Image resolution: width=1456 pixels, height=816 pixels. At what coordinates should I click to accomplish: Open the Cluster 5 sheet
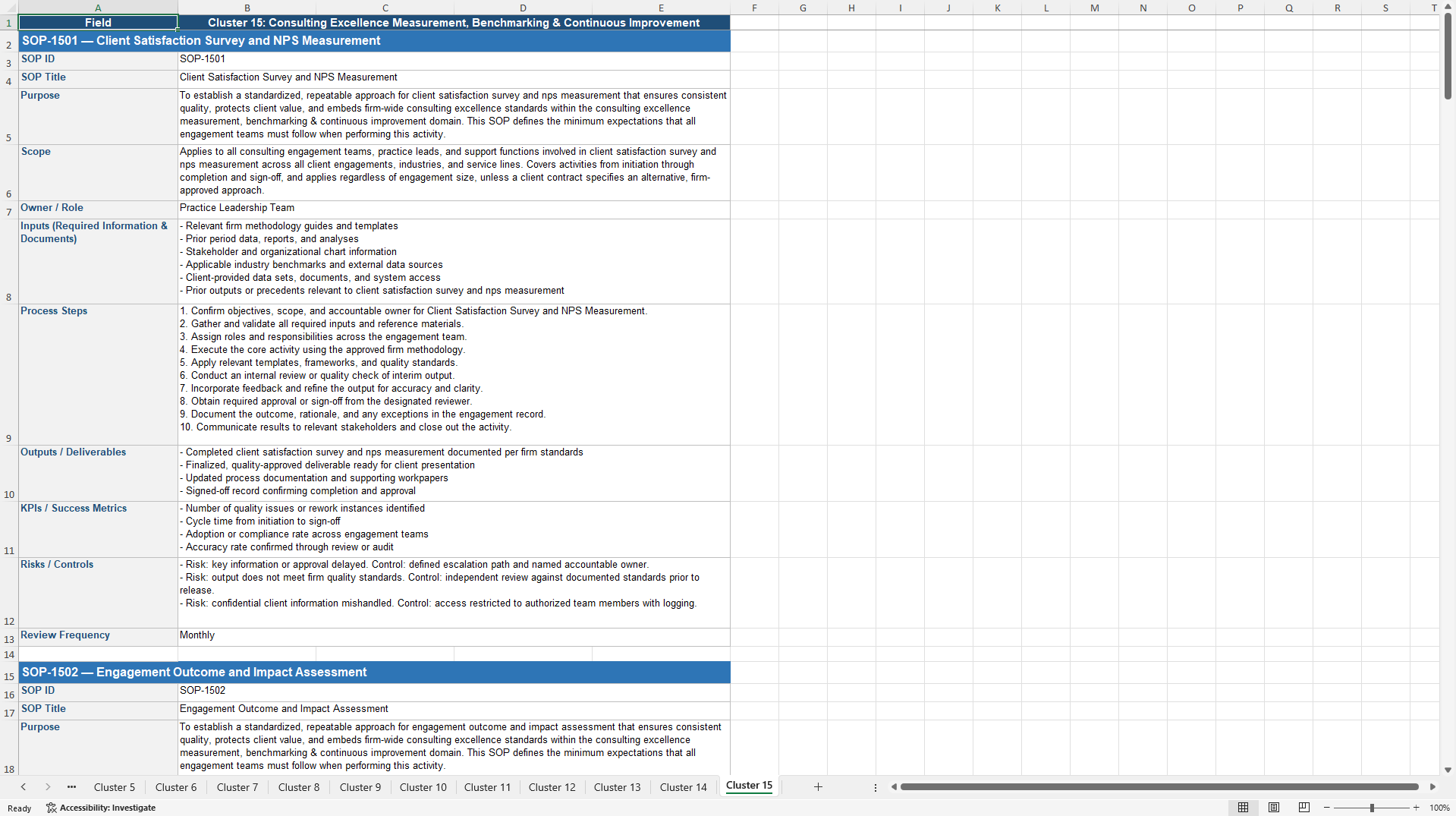pos(115,787)
